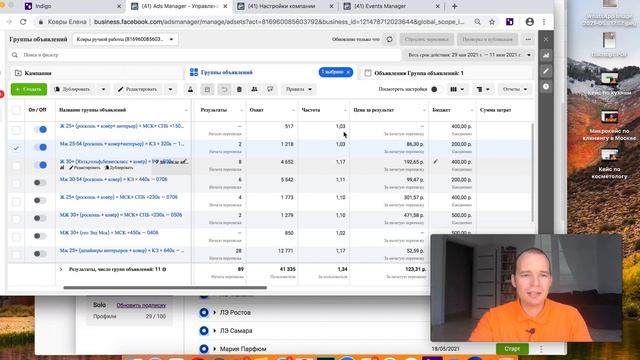Open the browser profile avatar icon
The image size is (640, 360).
click(529, 22)
